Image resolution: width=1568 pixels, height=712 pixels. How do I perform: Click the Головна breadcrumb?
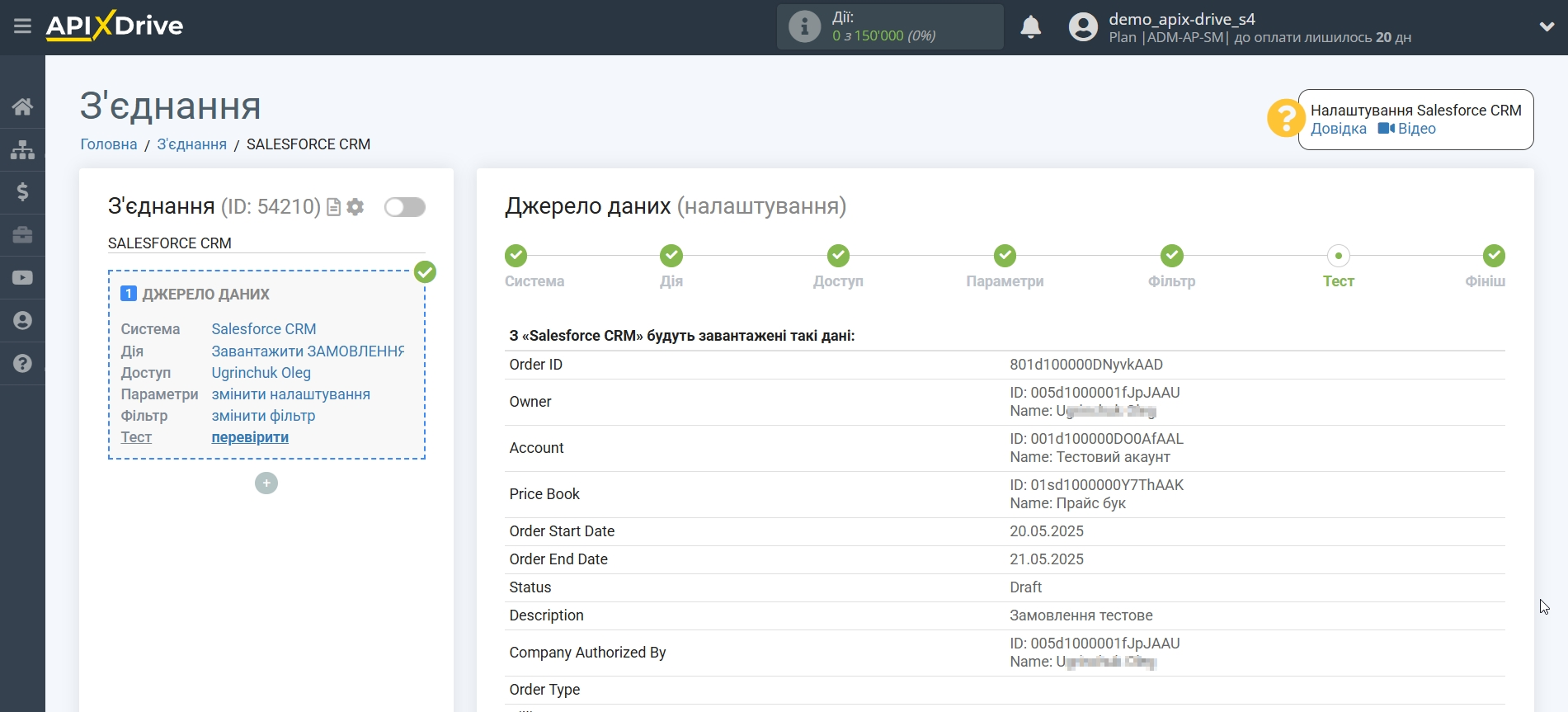click(109, 144)
